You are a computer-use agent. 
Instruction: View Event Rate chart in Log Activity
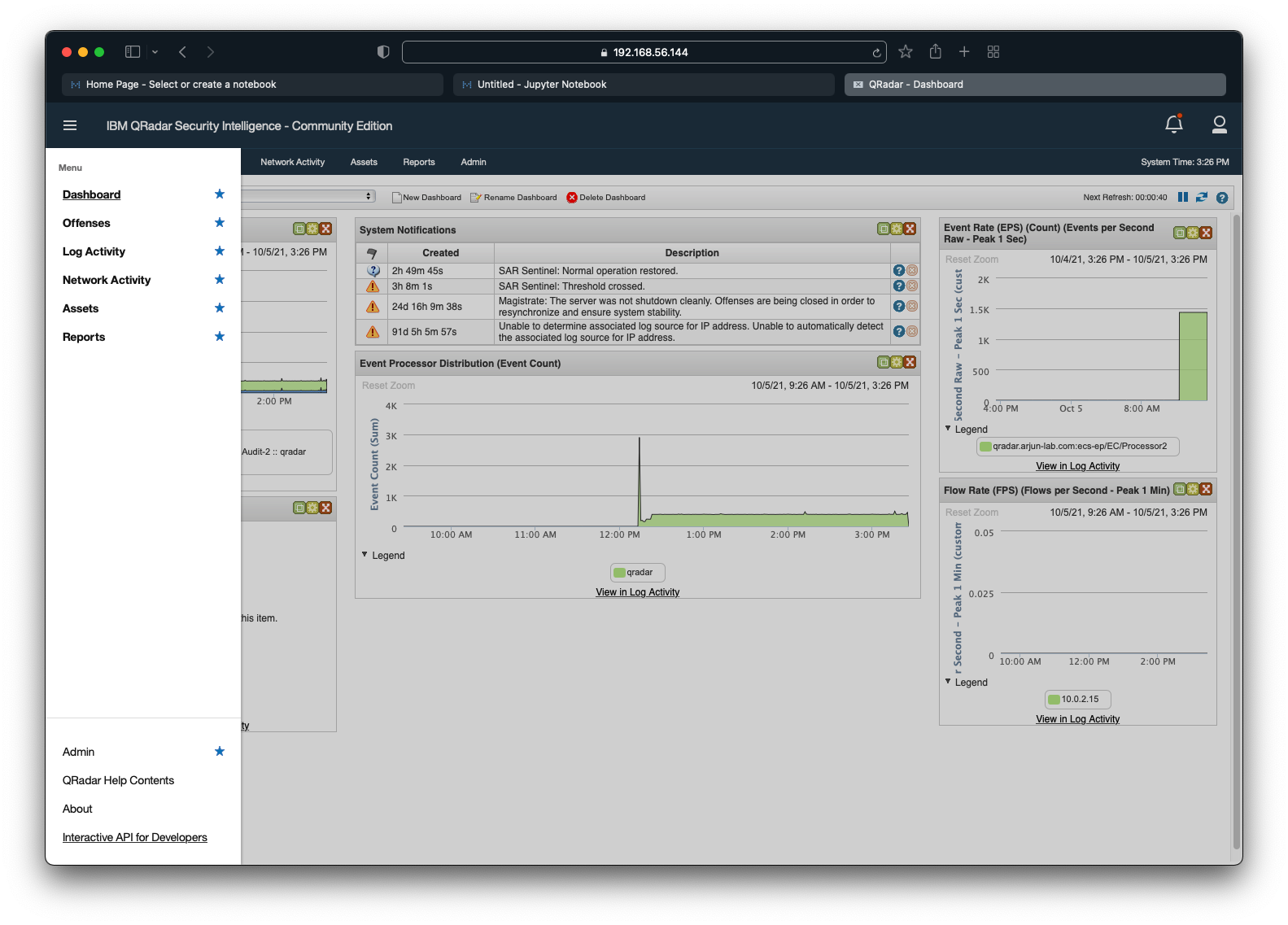1077,466
